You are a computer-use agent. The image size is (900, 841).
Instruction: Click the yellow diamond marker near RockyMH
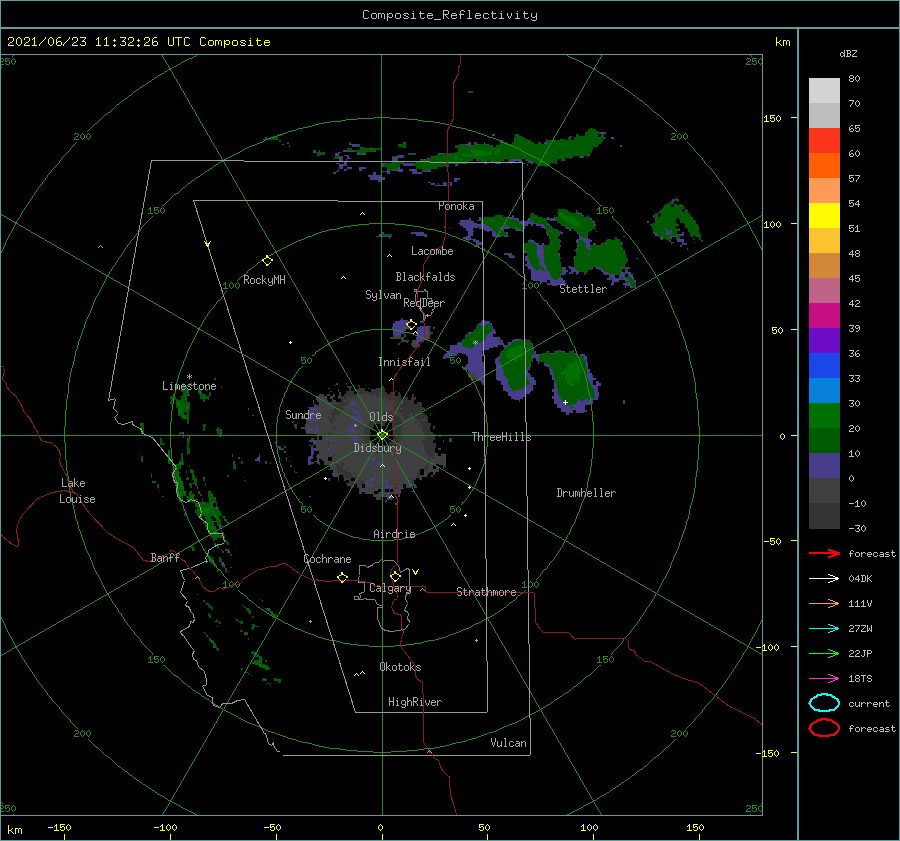coord(267,261)
